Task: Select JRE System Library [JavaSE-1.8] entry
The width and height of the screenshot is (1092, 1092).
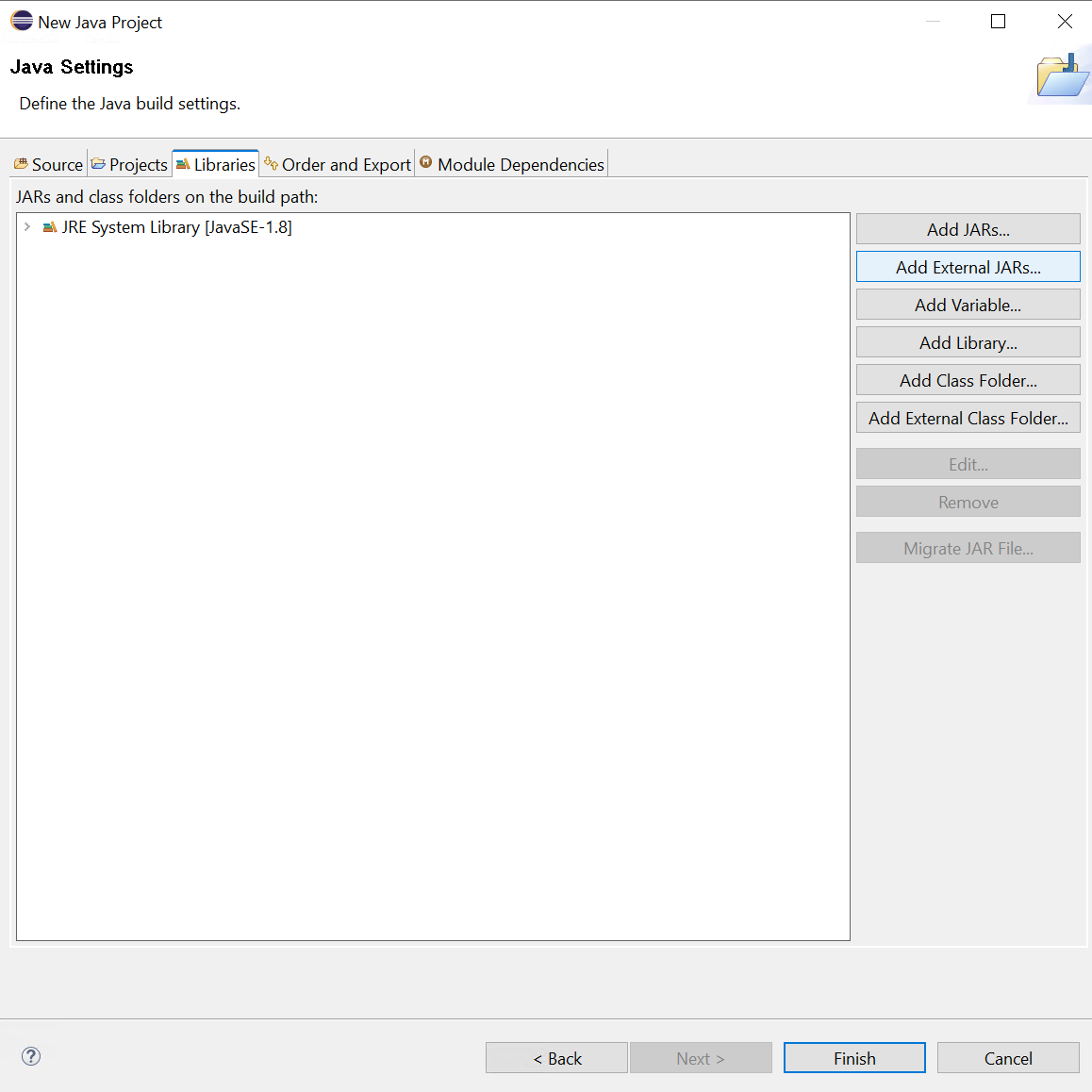Action: pos(177,227)
